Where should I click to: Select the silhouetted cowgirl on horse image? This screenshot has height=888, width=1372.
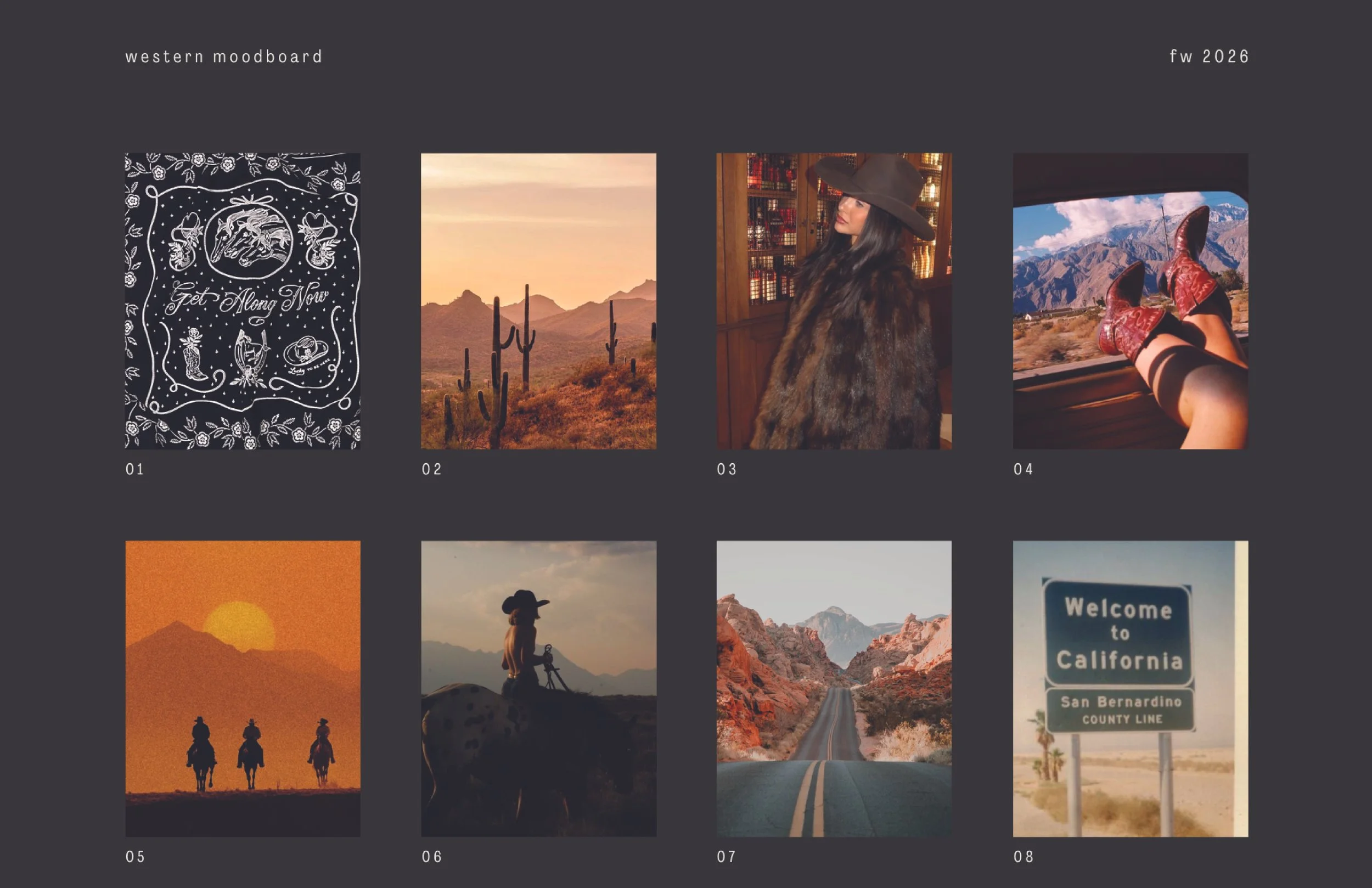pos(538,688)
